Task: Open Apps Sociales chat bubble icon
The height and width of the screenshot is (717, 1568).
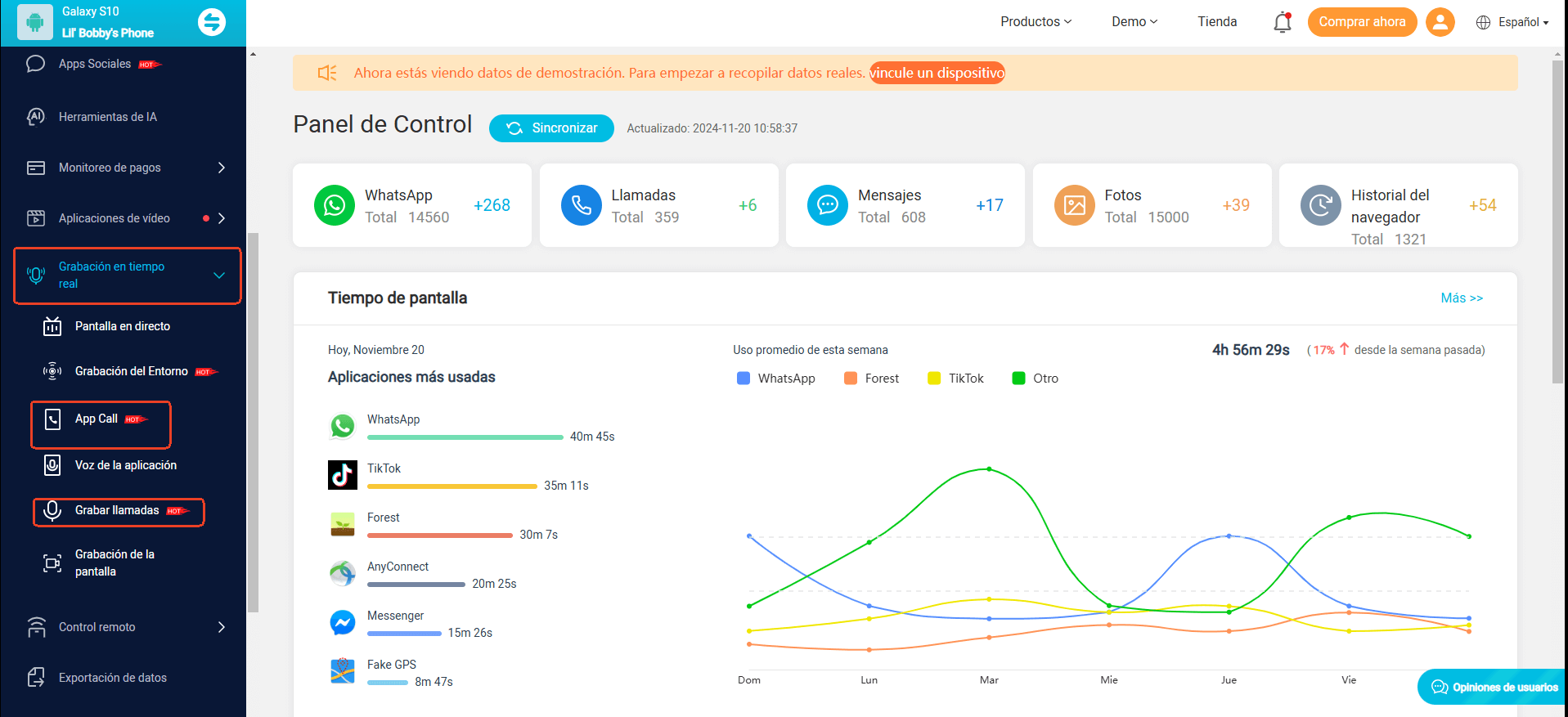Action: click(36, 64)
